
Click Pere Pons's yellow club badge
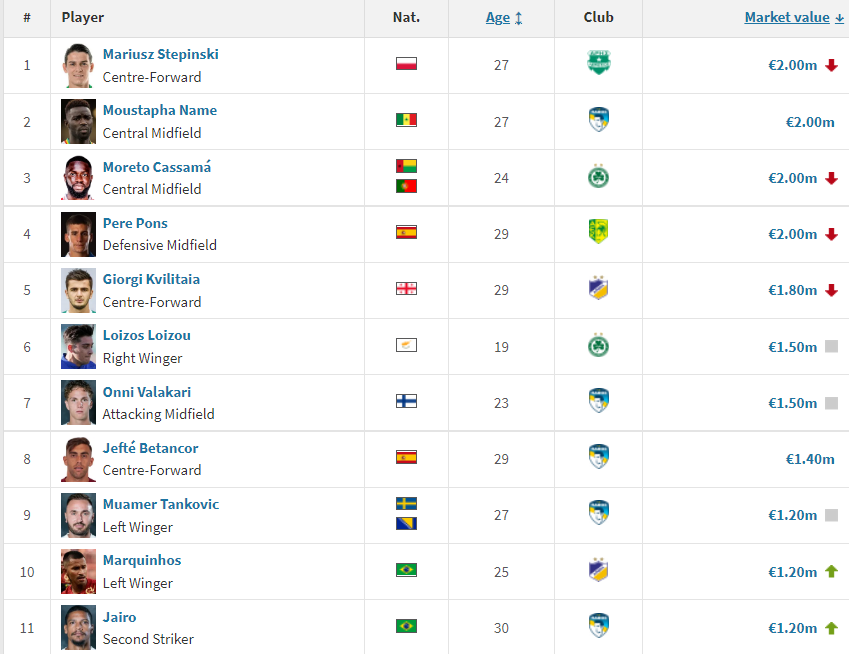[x=598, y=232]
